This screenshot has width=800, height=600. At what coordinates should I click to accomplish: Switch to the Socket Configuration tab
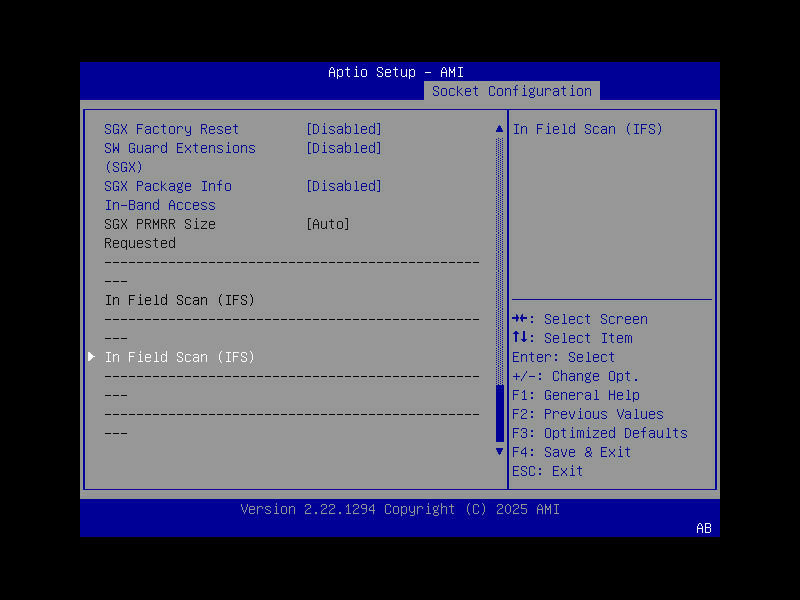coord(511,91)
